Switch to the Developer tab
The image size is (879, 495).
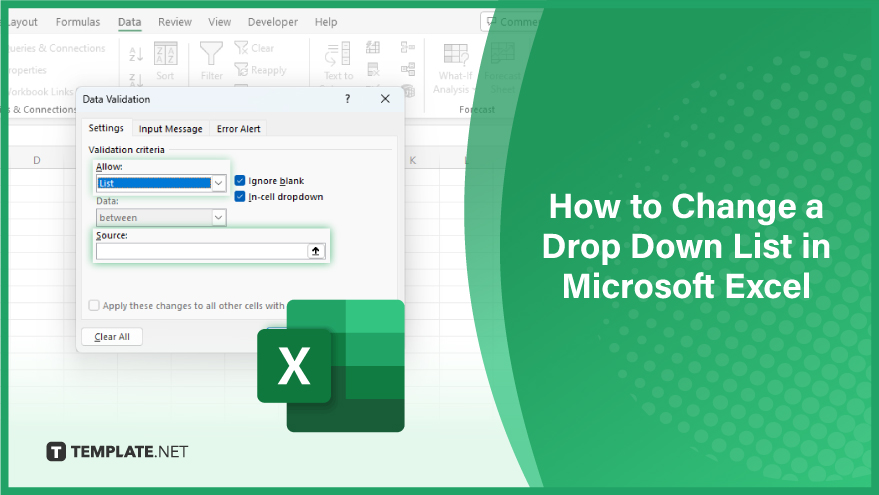[x=272, y=22]
